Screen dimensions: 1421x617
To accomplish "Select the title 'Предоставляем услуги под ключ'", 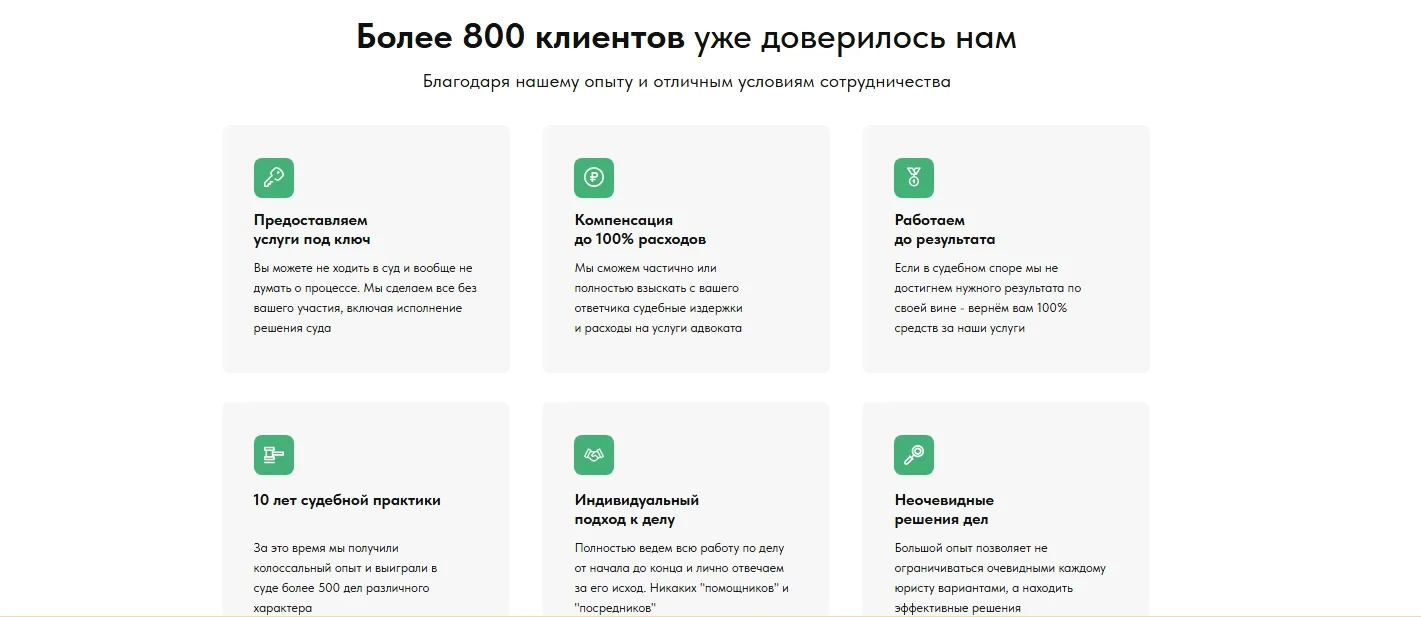I will tap(312, 230).
